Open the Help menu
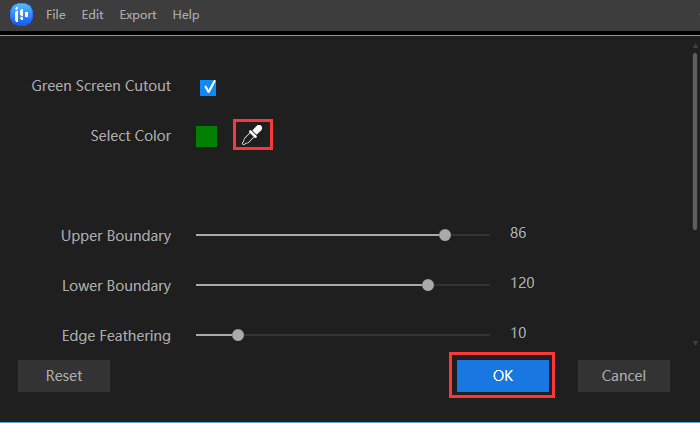Viewport: 700px width, 423px height. click(x=186, y=15)
